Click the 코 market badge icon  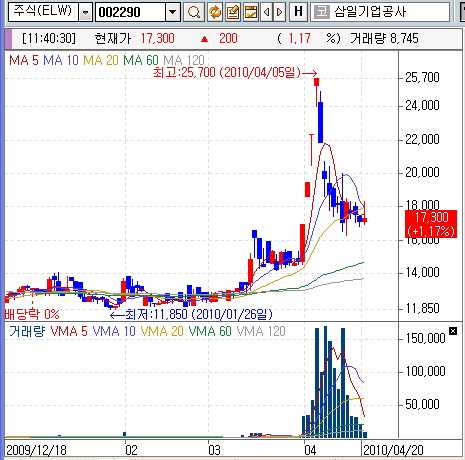[x=322, y=12]
